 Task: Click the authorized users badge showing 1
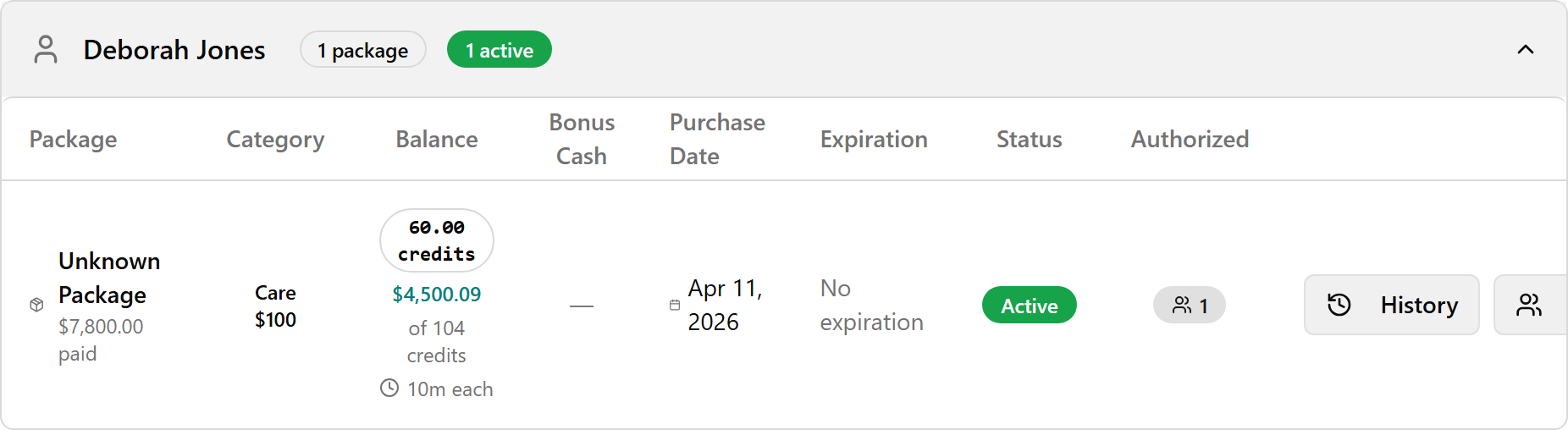pos(1189,305)
